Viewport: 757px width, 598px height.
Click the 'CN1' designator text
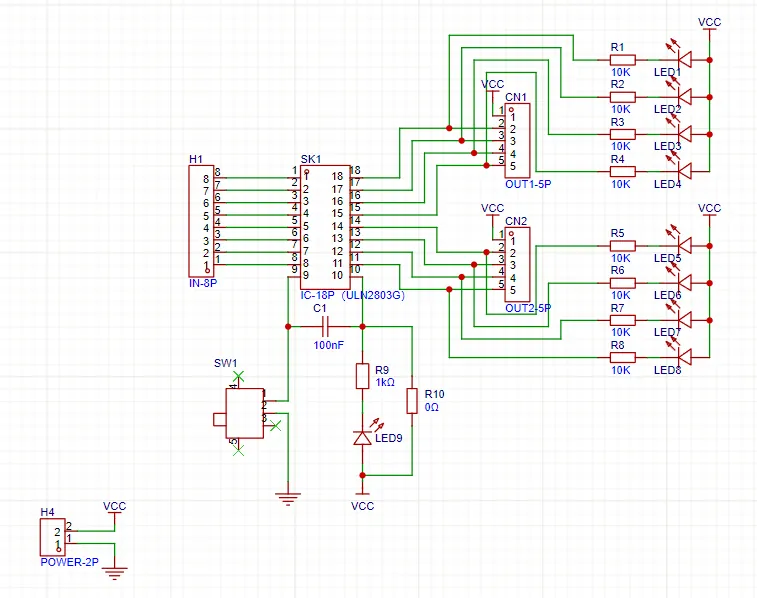516,97
